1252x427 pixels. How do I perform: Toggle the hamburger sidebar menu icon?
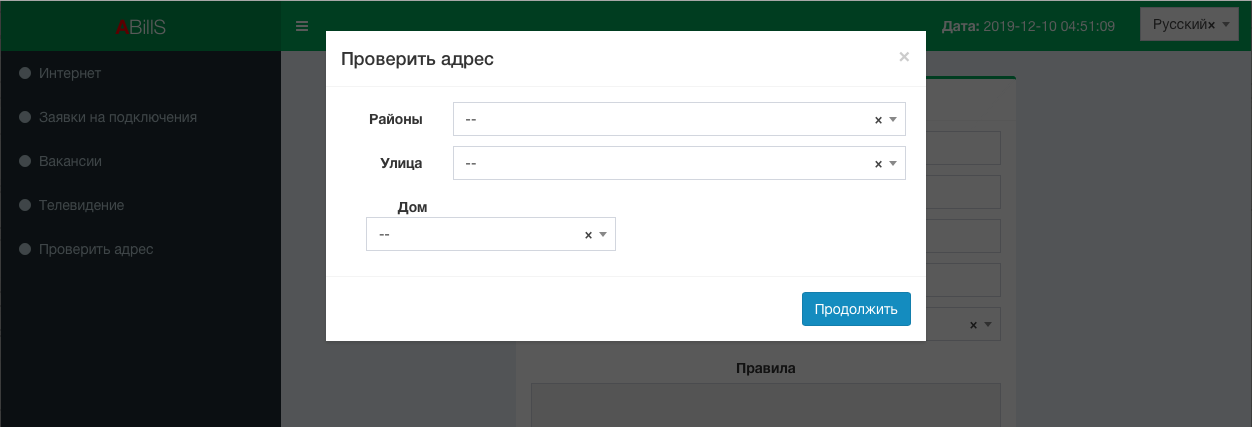(302, 26)
